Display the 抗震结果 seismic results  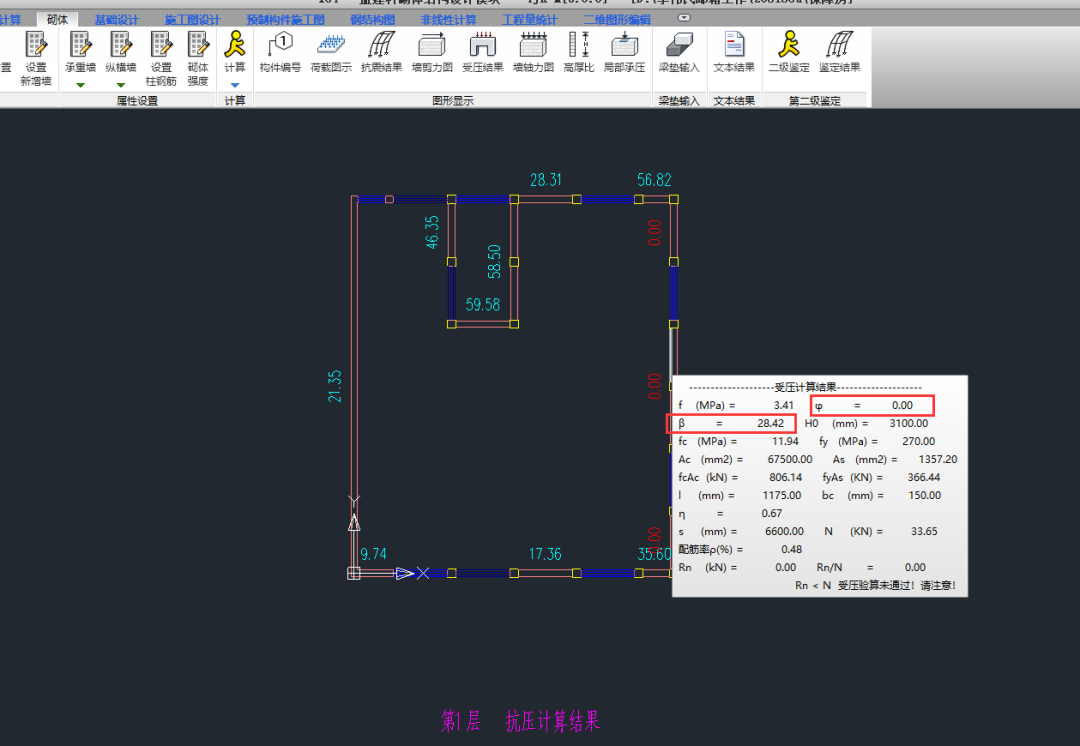382,45
